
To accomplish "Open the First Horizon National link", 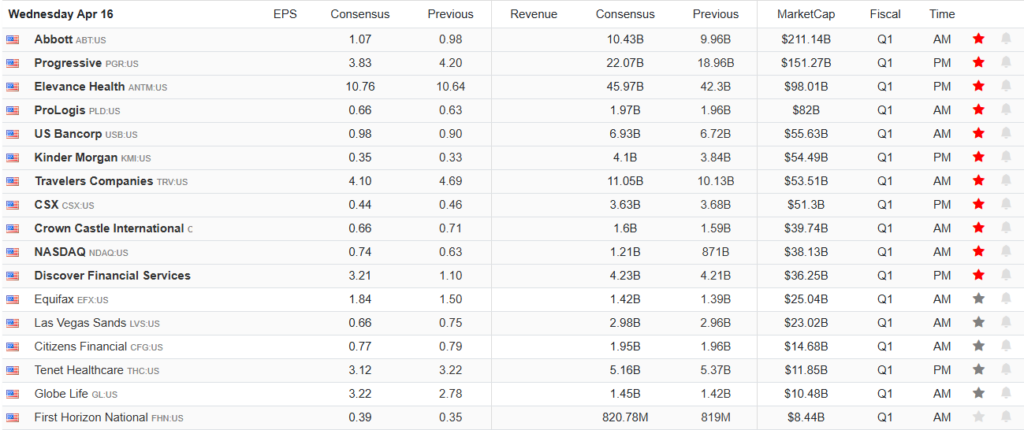I will tap(91, 417).
